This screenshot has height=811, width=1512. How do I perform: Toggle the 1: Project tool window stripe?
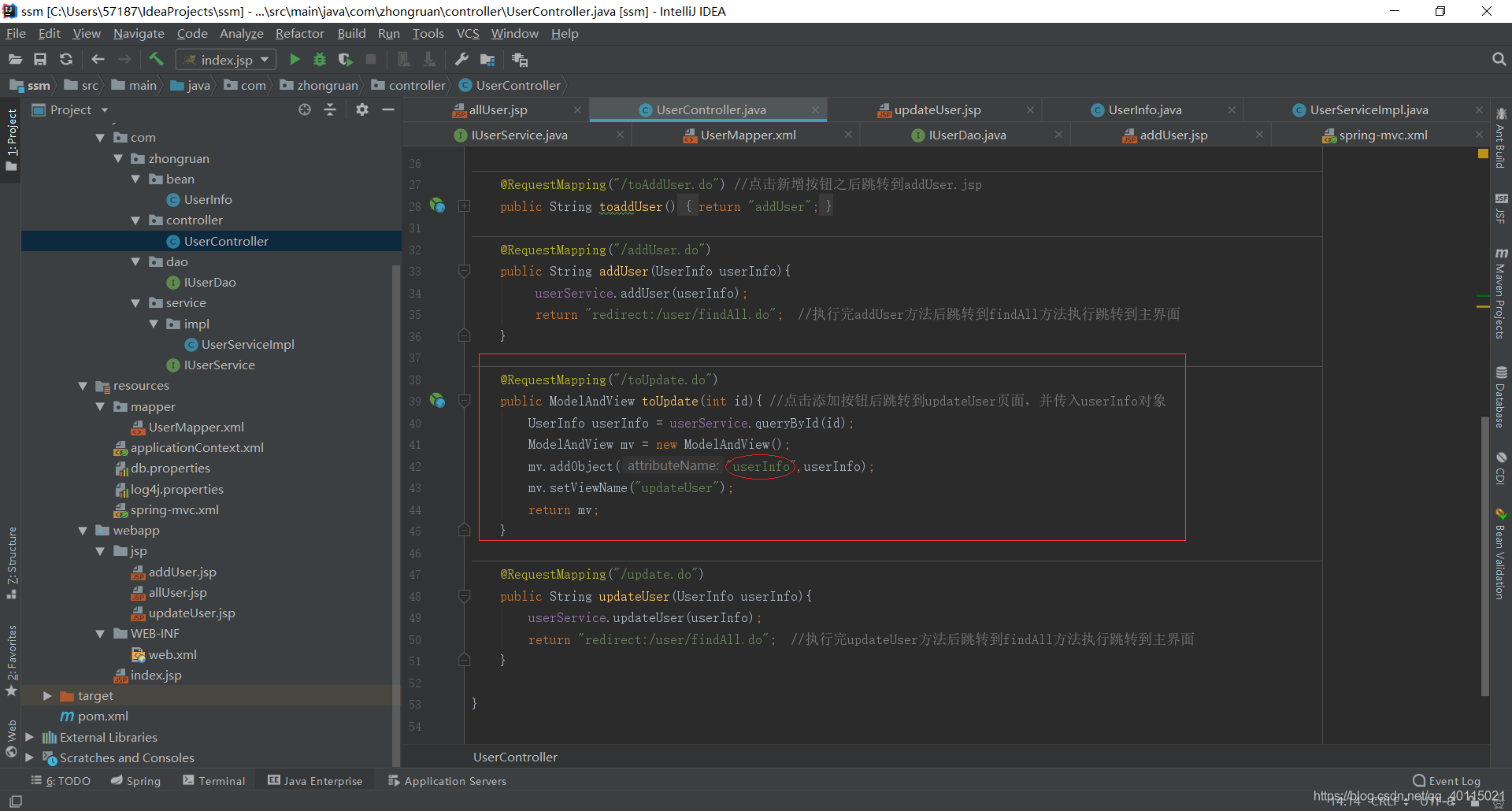[x=11, y=139]
